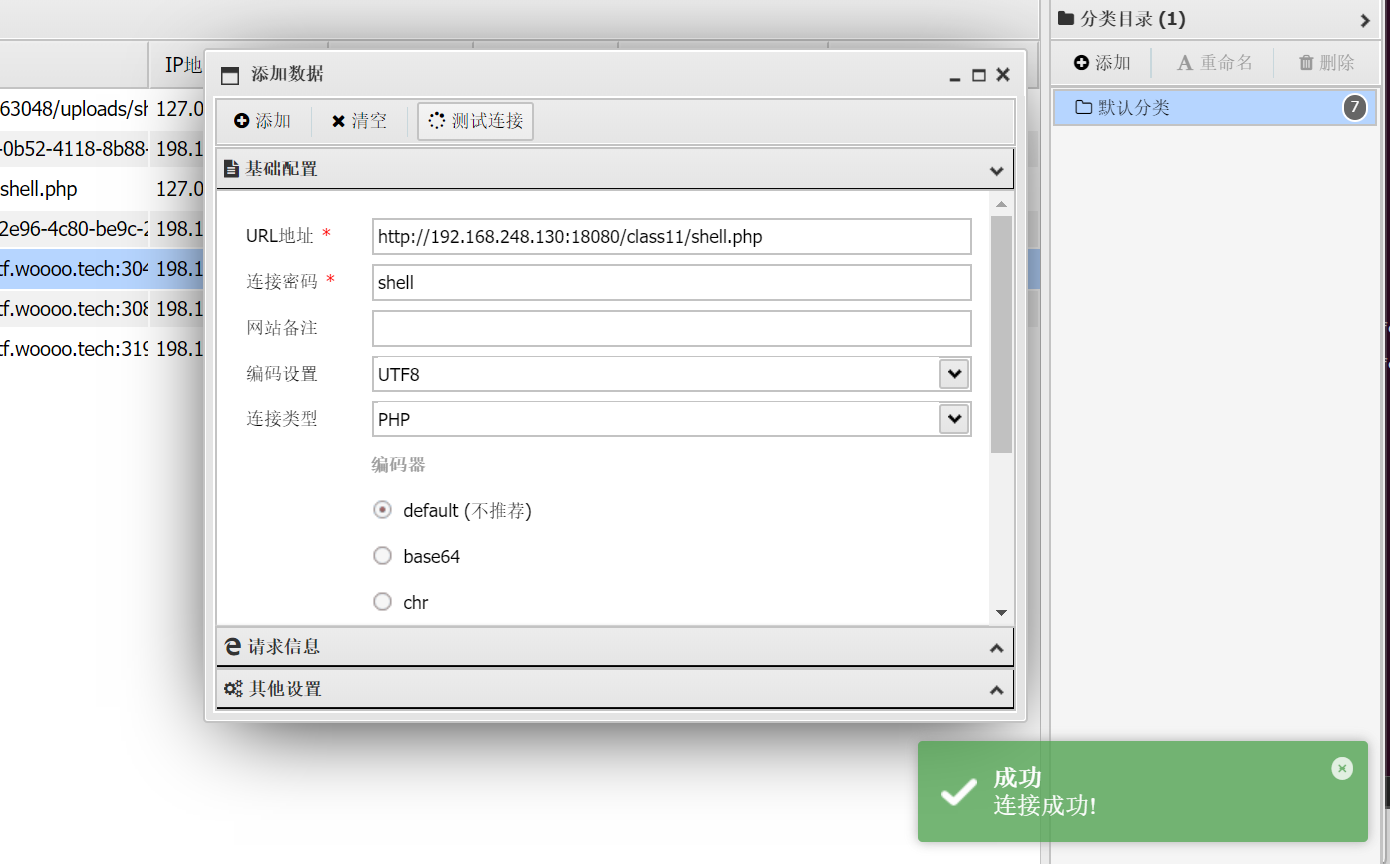
Task: Click the 添加 category plus icon
Action: [x=1081, y=63]
